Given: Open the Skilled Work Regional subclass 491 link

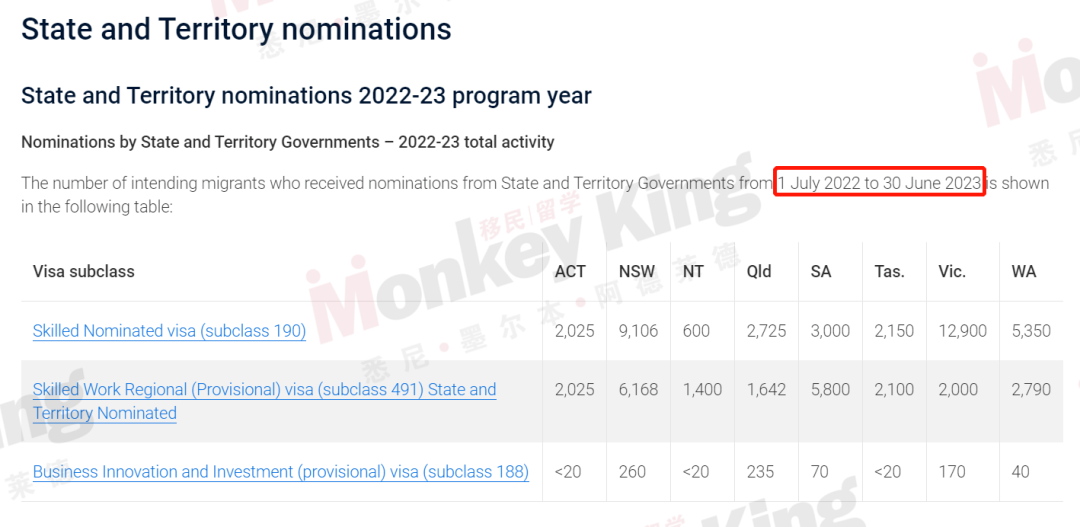Looking at the screenshot, I should point(264,401).
